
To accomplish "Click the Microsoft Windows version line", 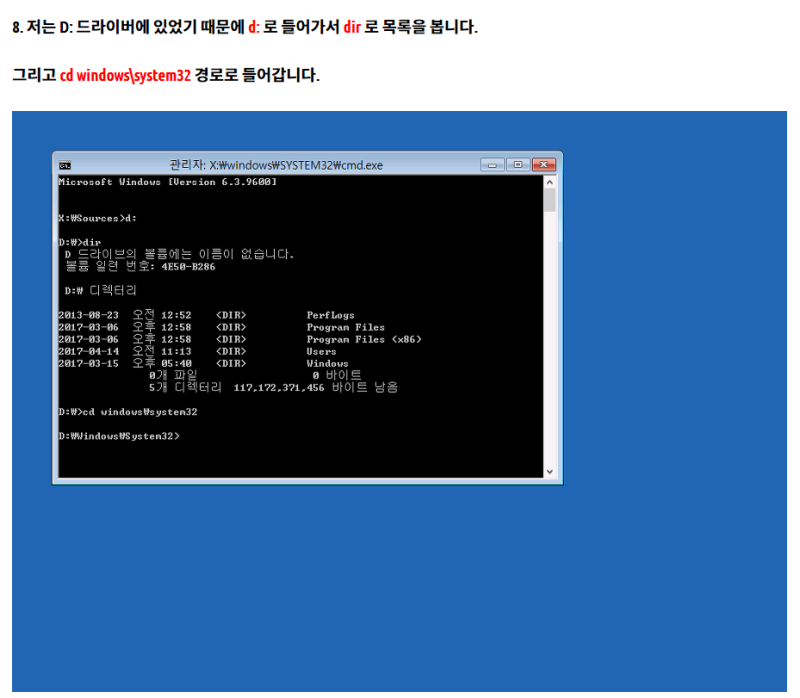I will tap(167, 182).
